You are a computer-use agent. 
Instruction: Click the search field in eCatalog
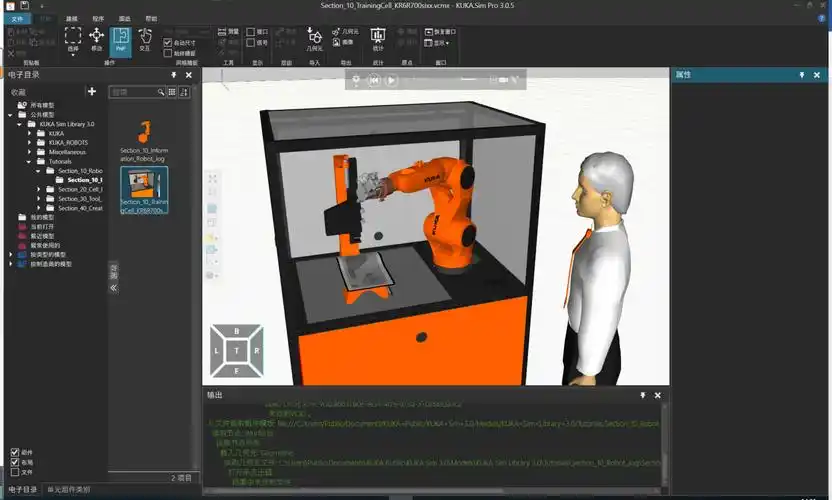[134, 92]
